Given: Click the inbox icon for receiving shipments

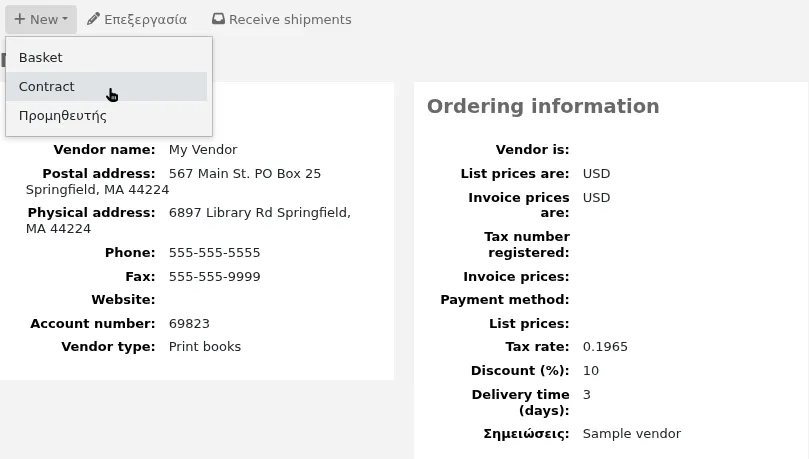Looking at the screenshot, I should point(218,19).
